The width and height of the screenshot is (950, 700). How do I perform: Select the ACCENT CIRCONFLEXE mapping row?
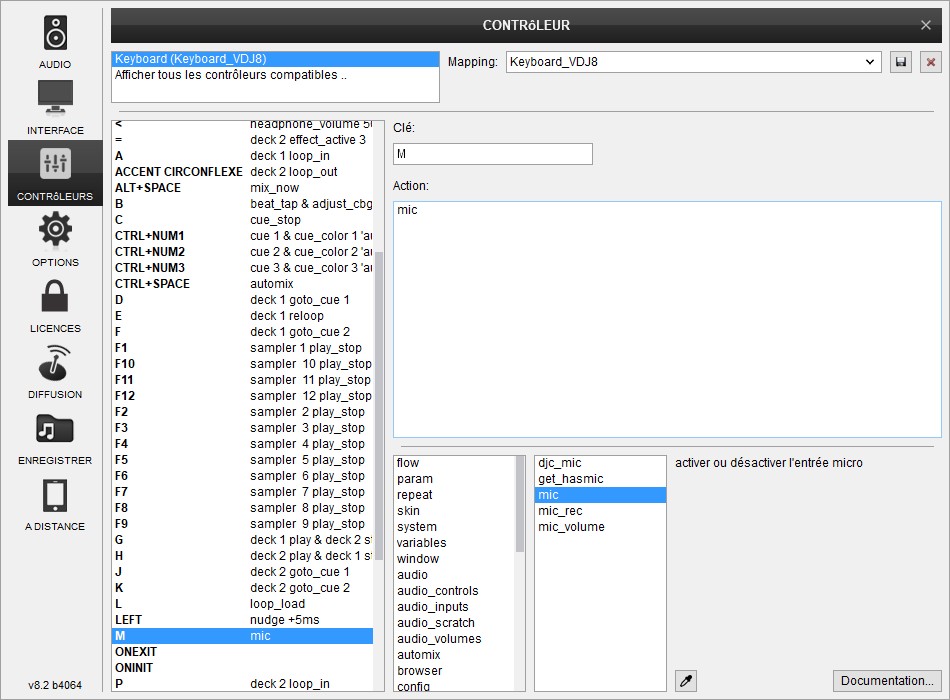243,172
